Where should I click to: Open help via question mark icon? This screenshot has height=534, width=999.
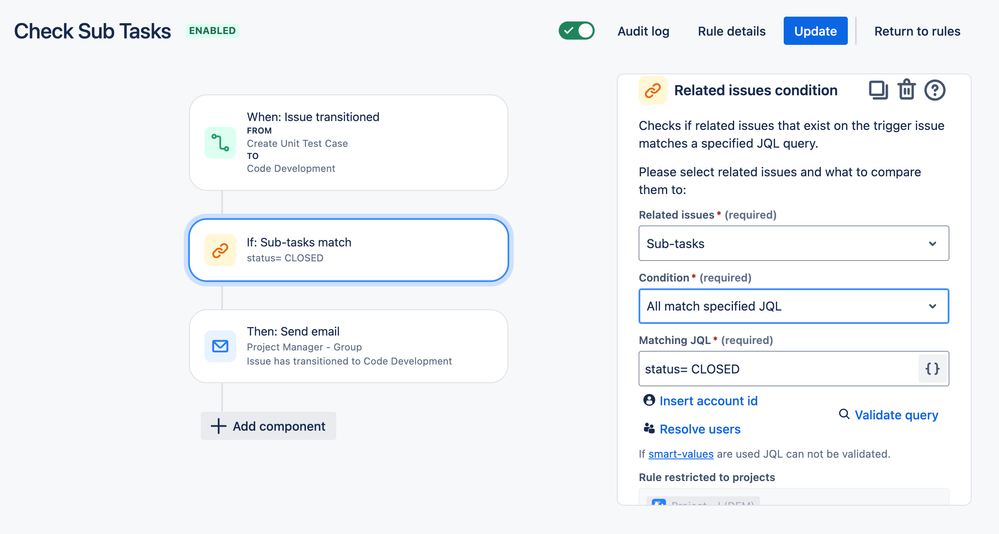coord(934,90)
